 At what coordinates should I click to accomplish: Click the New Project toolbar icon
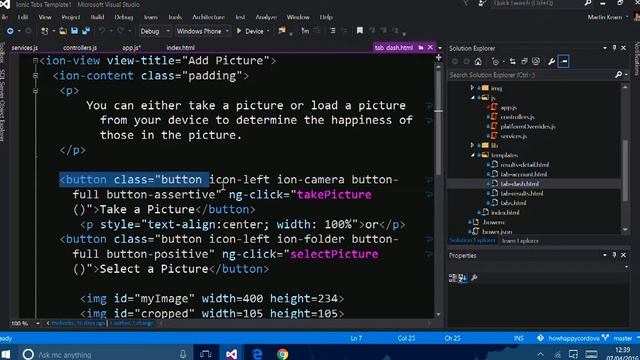(x=44, y=31)
